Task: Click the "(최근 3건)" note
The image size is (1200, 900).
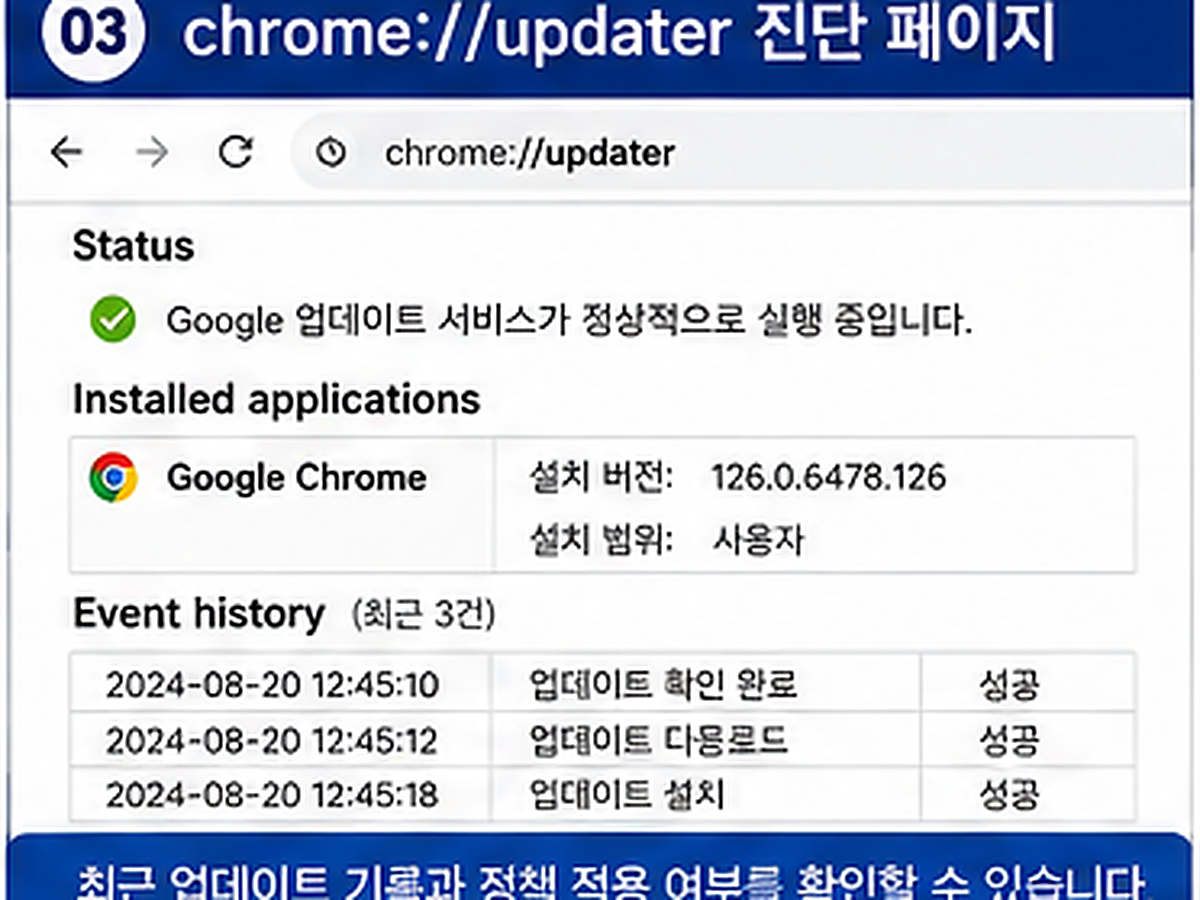Action: 423,614
